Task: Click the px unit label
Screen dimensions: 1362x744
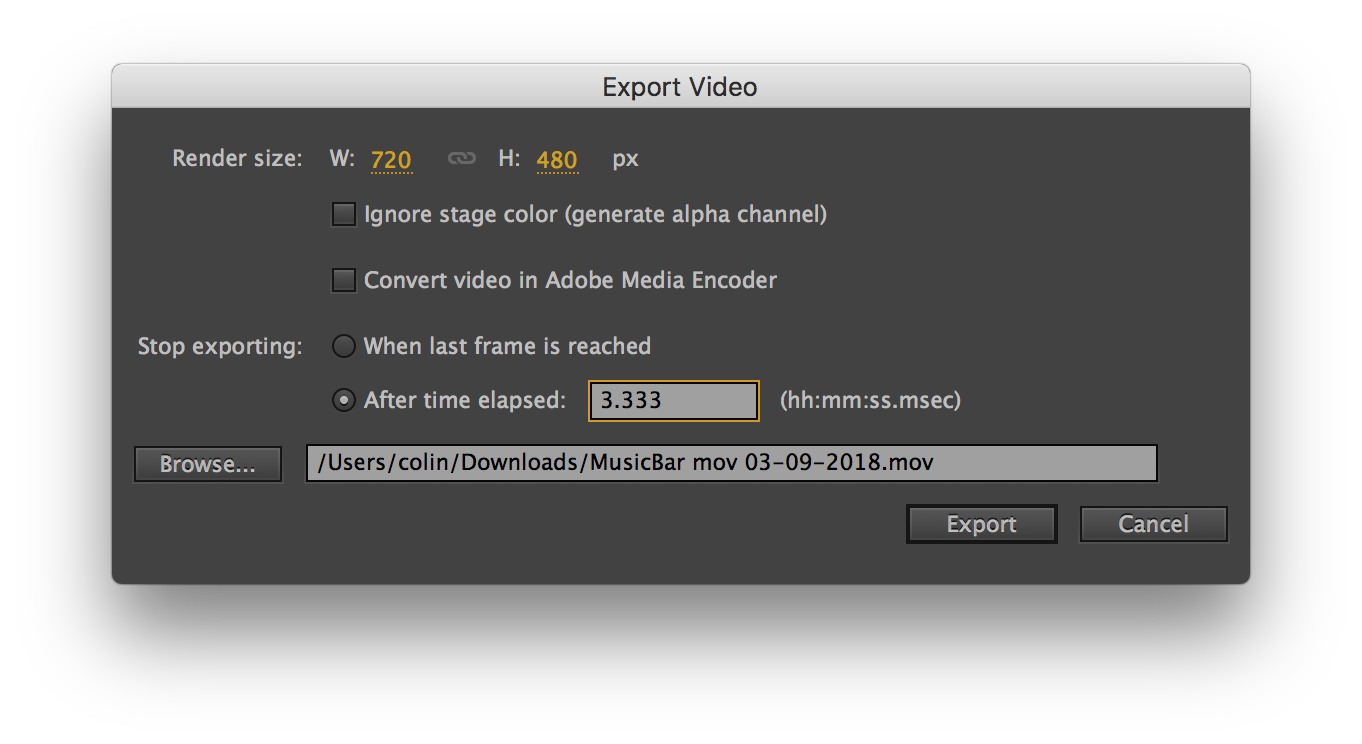Action: point(626,159)
